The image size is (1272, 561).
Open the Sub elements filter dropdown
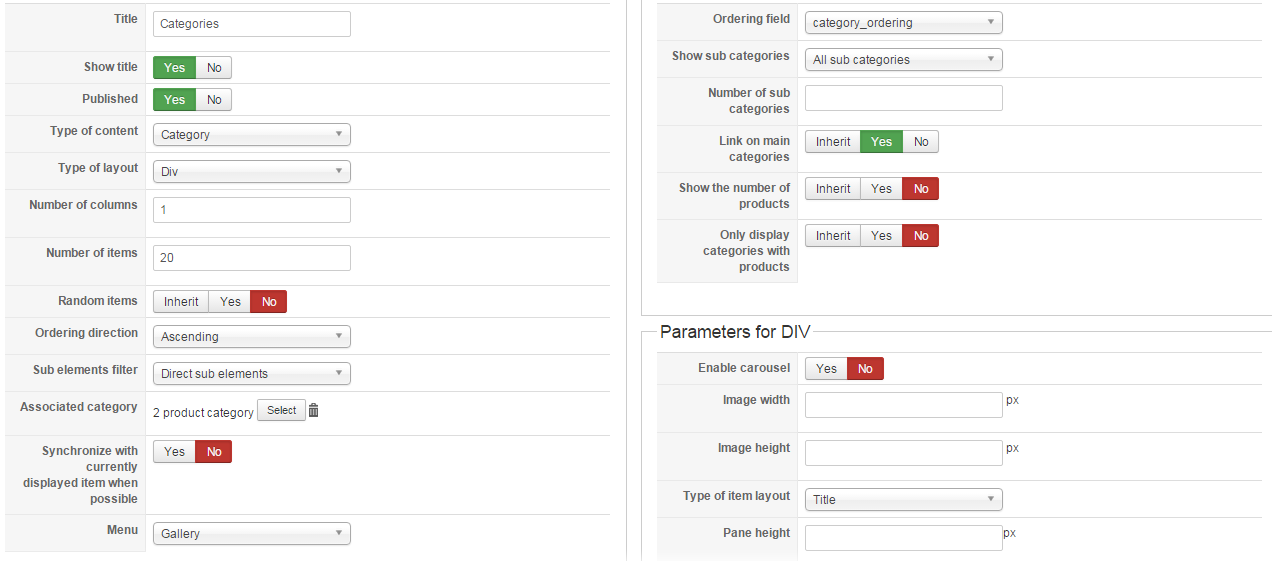251,374
